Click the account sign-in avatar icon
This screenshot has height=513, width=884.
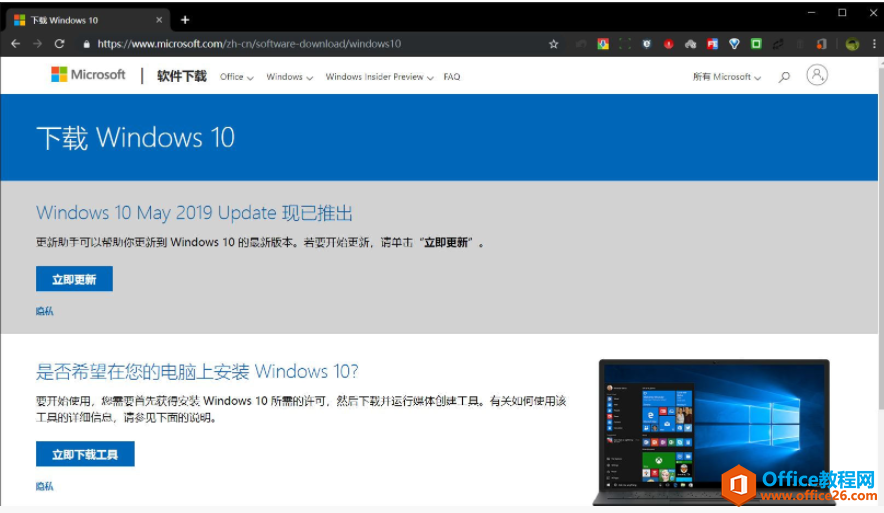coord(817,75)
